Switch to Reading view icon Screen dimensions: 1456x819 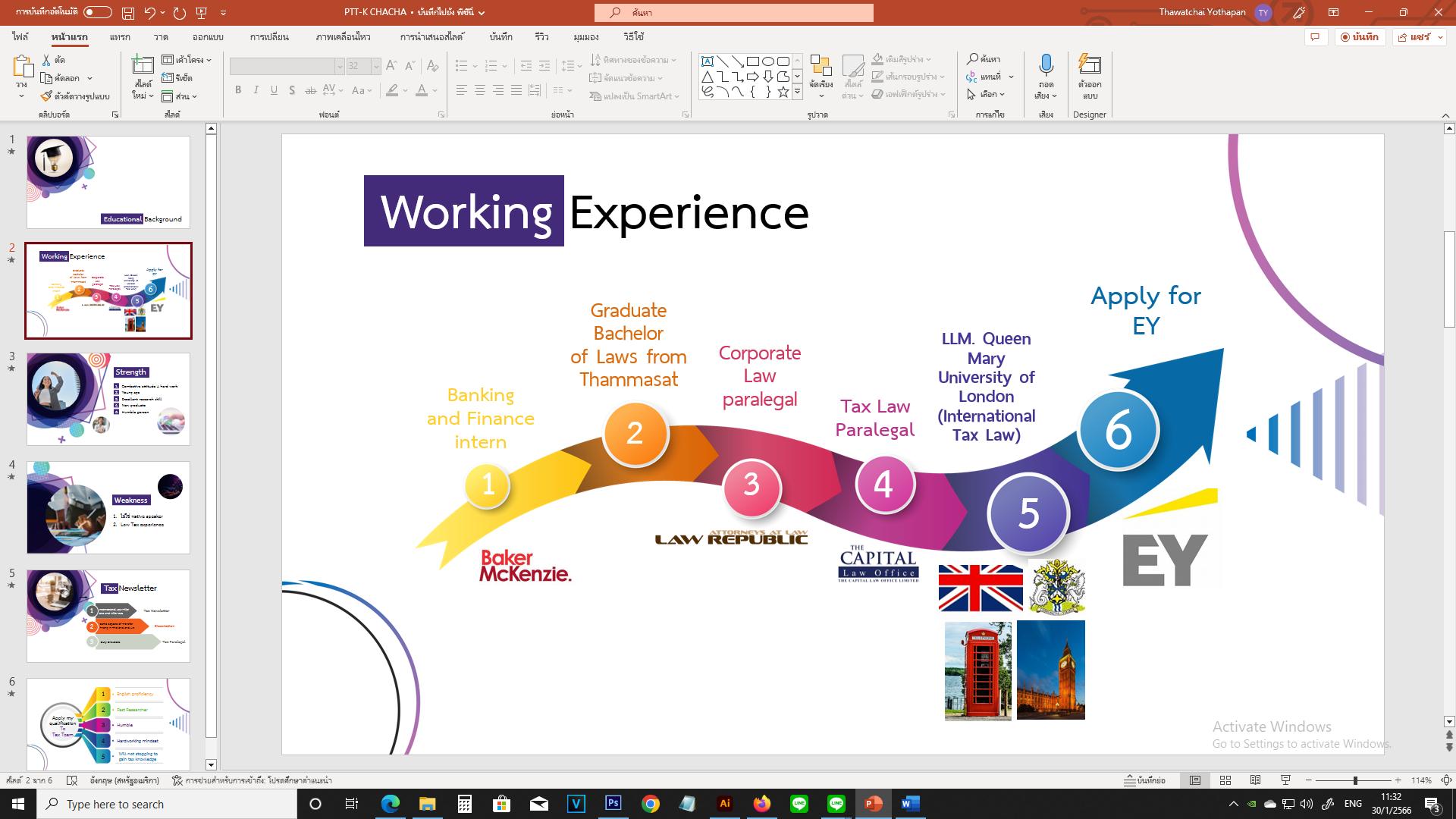pyautogui.click(x=1256, y=780)
